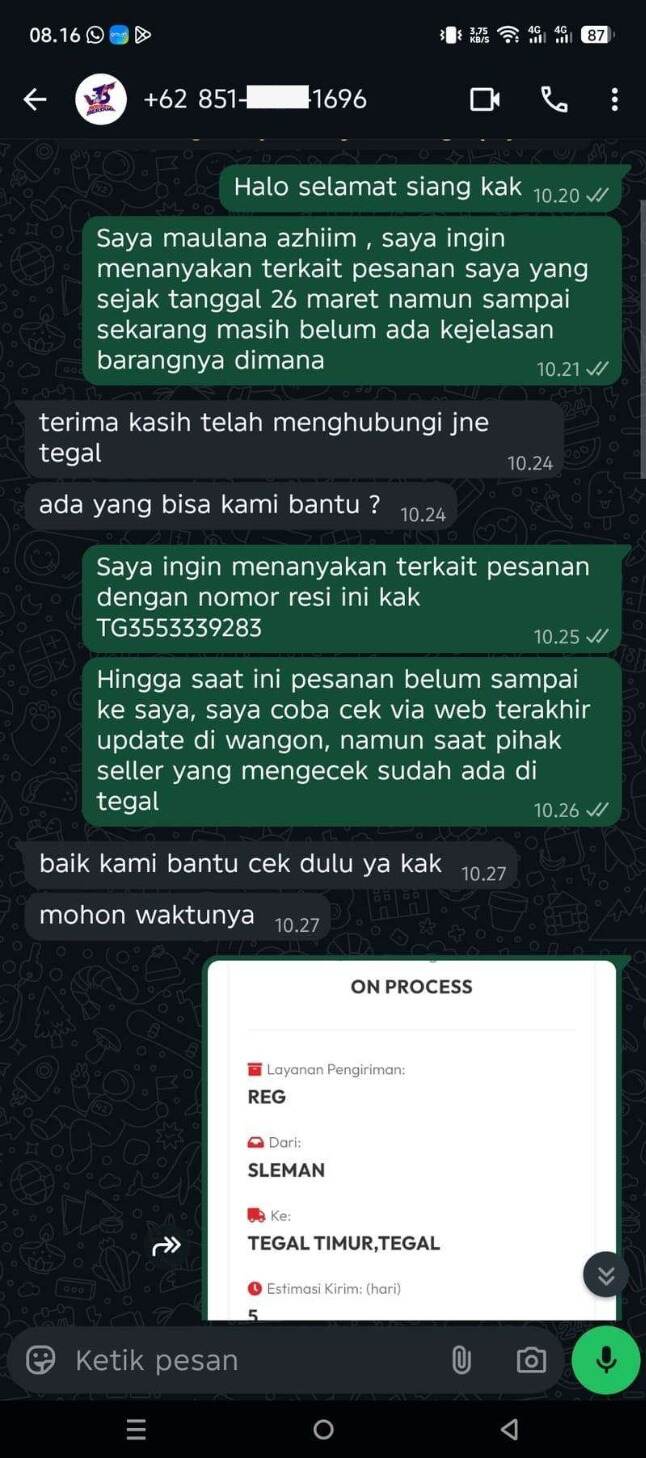Open the three-dot more options menu

[614, 99]
